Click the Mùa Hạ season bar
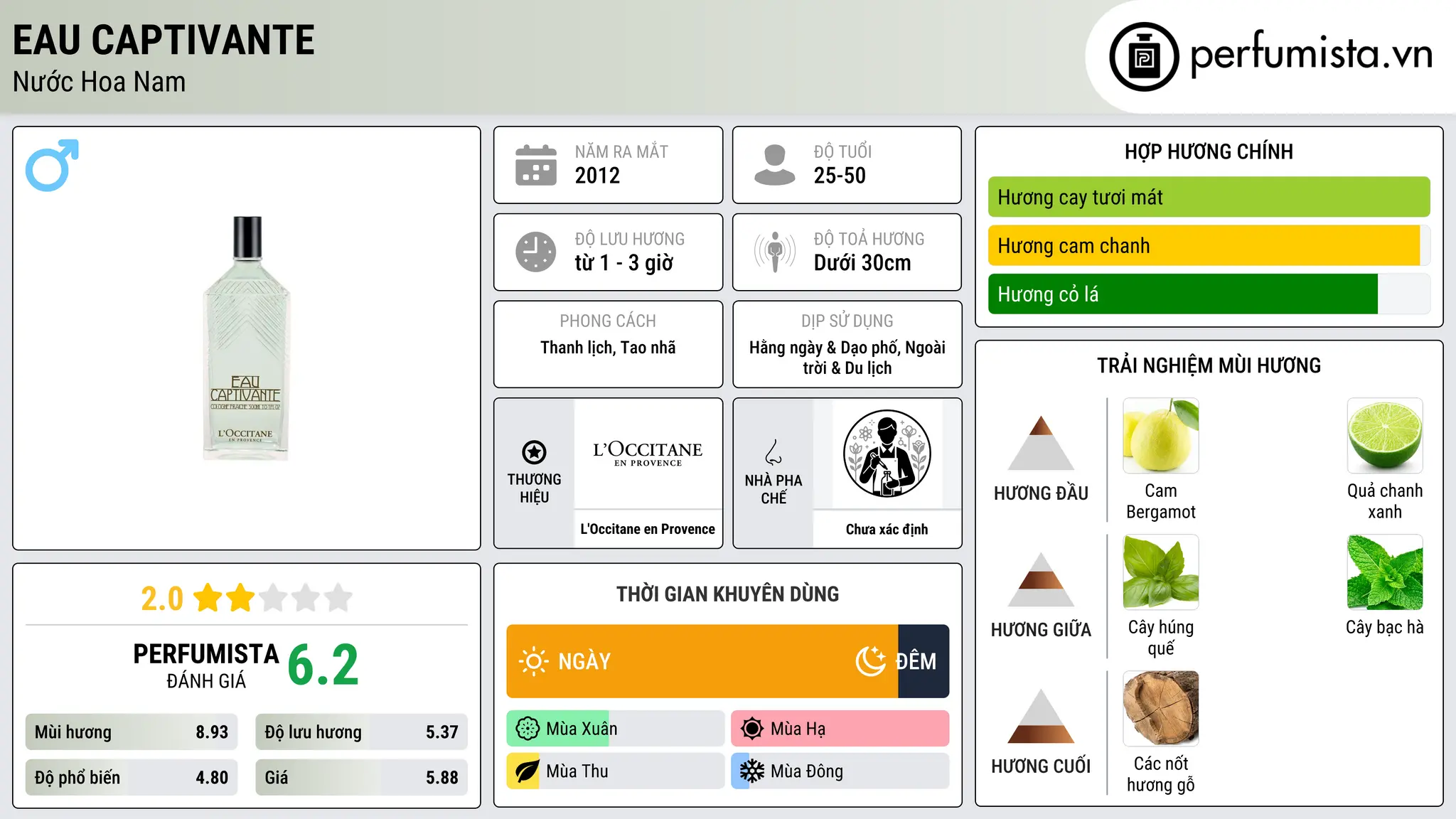 (x=840, y=729)
